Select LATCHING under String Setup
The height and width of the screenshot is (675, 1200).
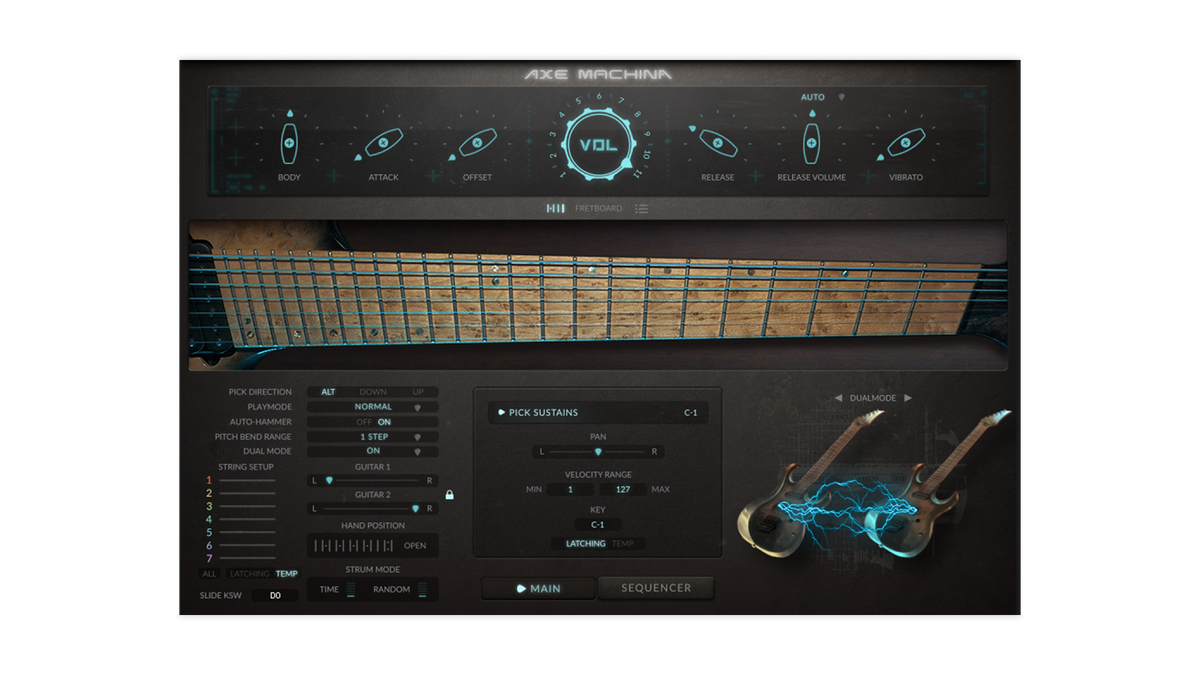tap(249, 574)
